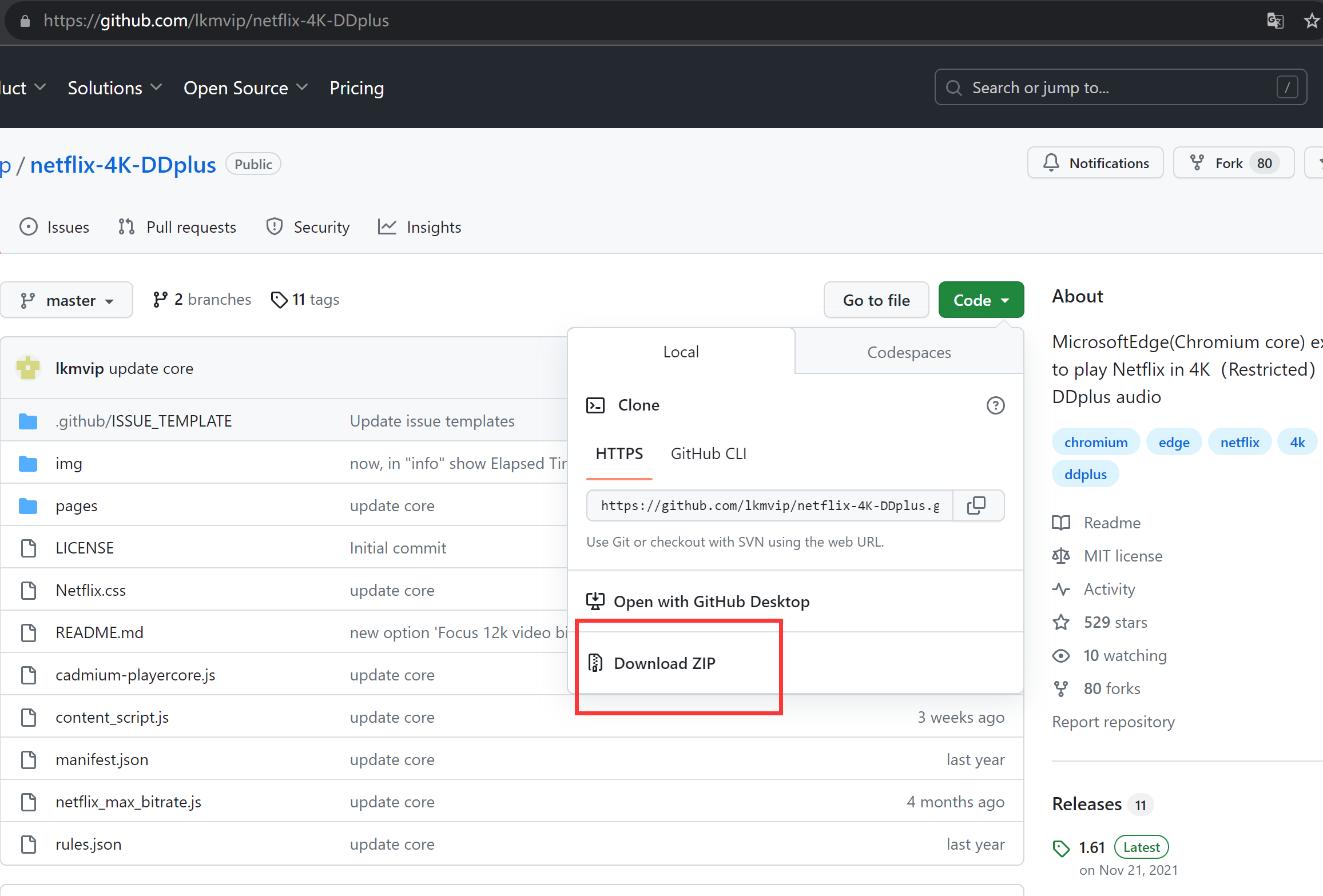Click the translate page icon in address bar

(x=1275, y=21)
